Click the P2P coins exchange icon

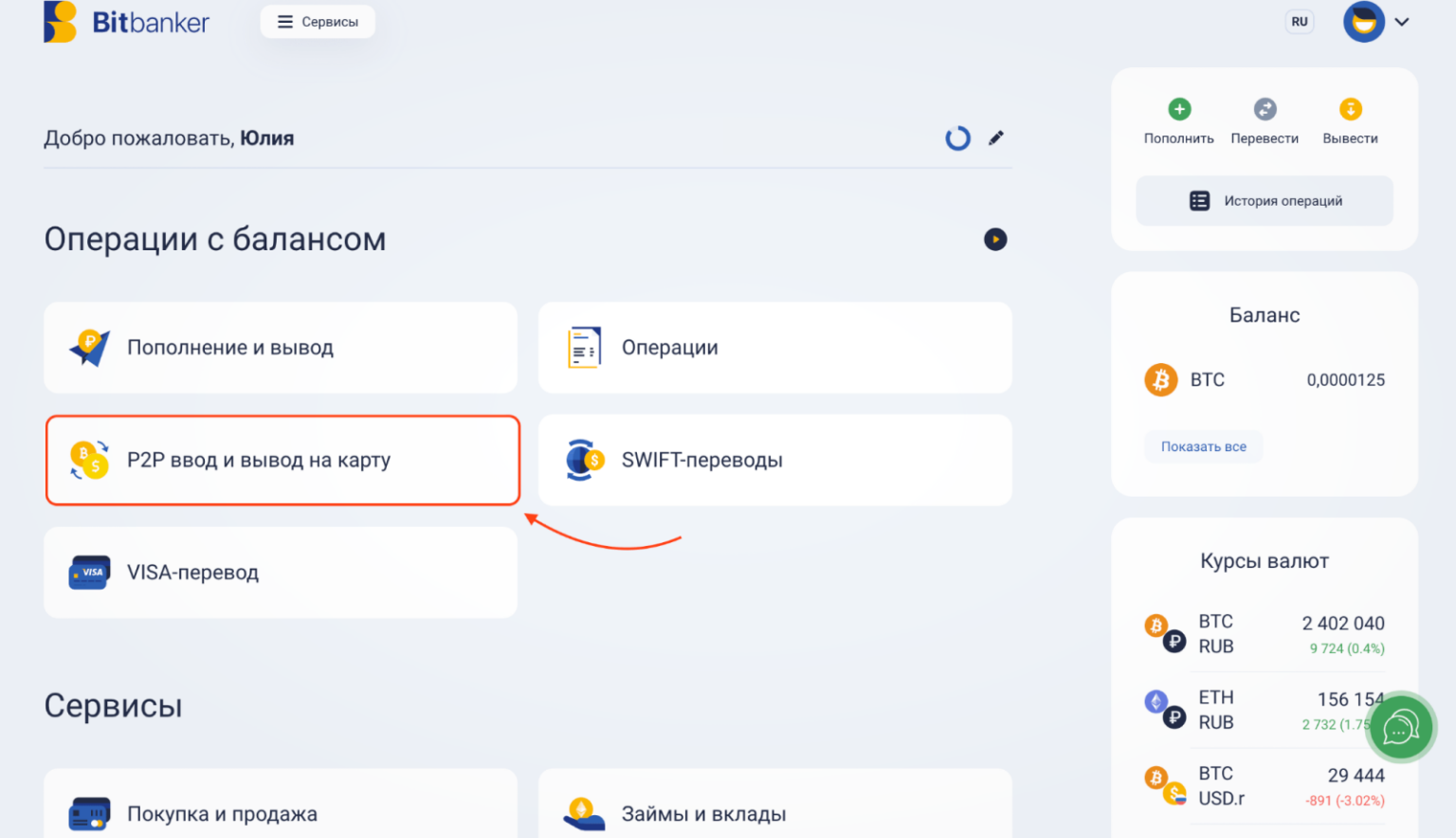pyautogui.click(x=90, y=461)
